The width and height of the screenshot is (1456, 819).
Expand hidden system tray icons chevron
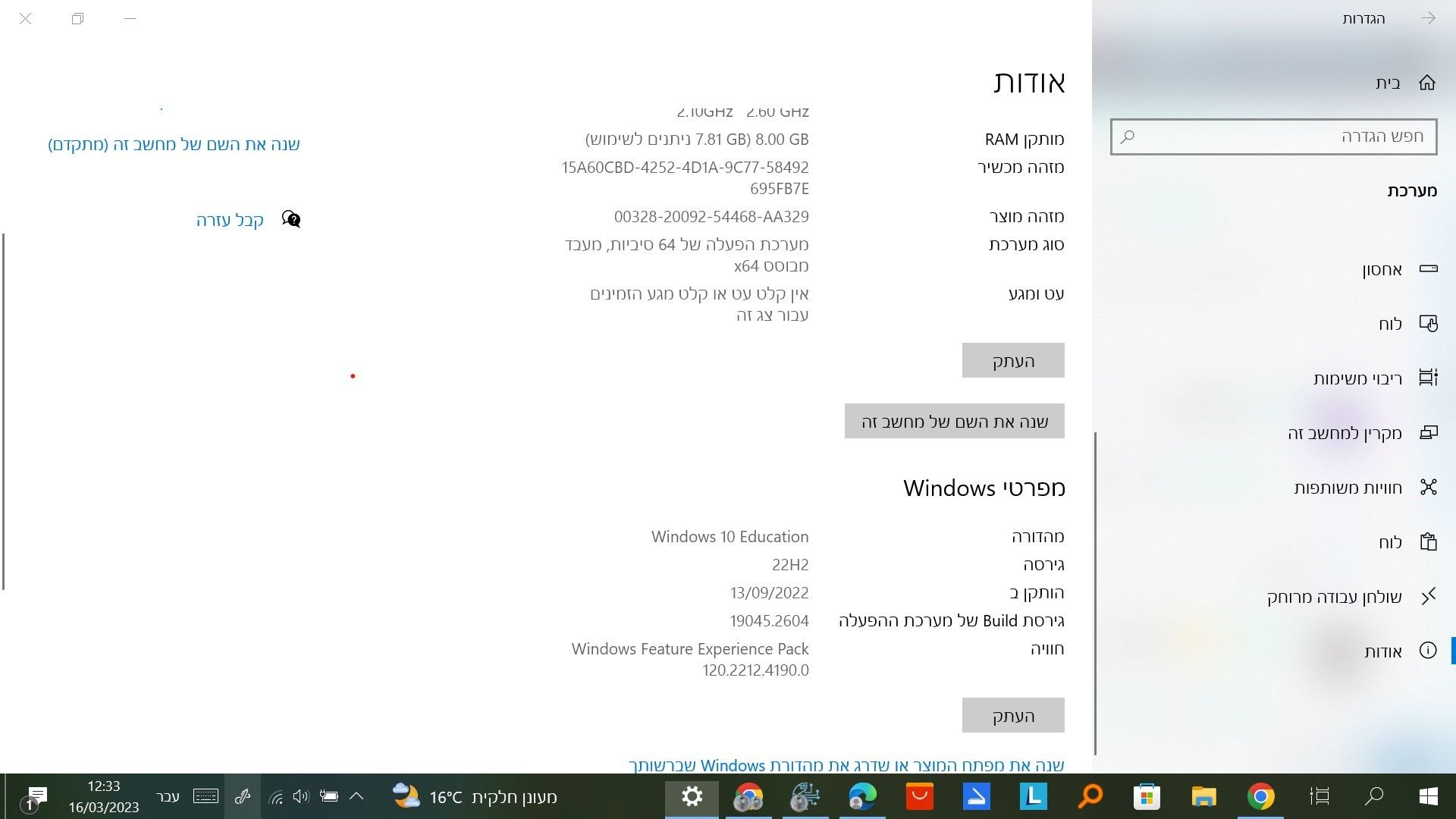tap(356, 796)
